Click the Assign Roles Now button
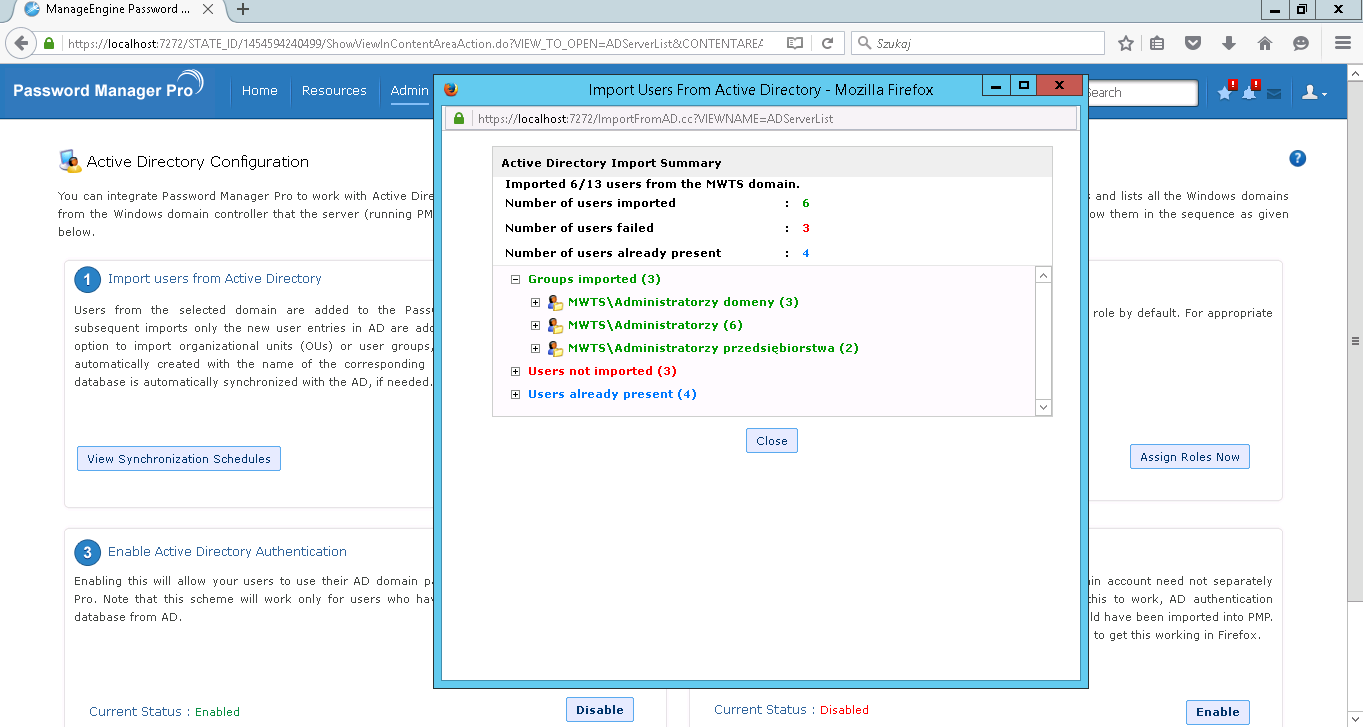The width and height of the screenshot is (1363, 727). [1190, 457]
